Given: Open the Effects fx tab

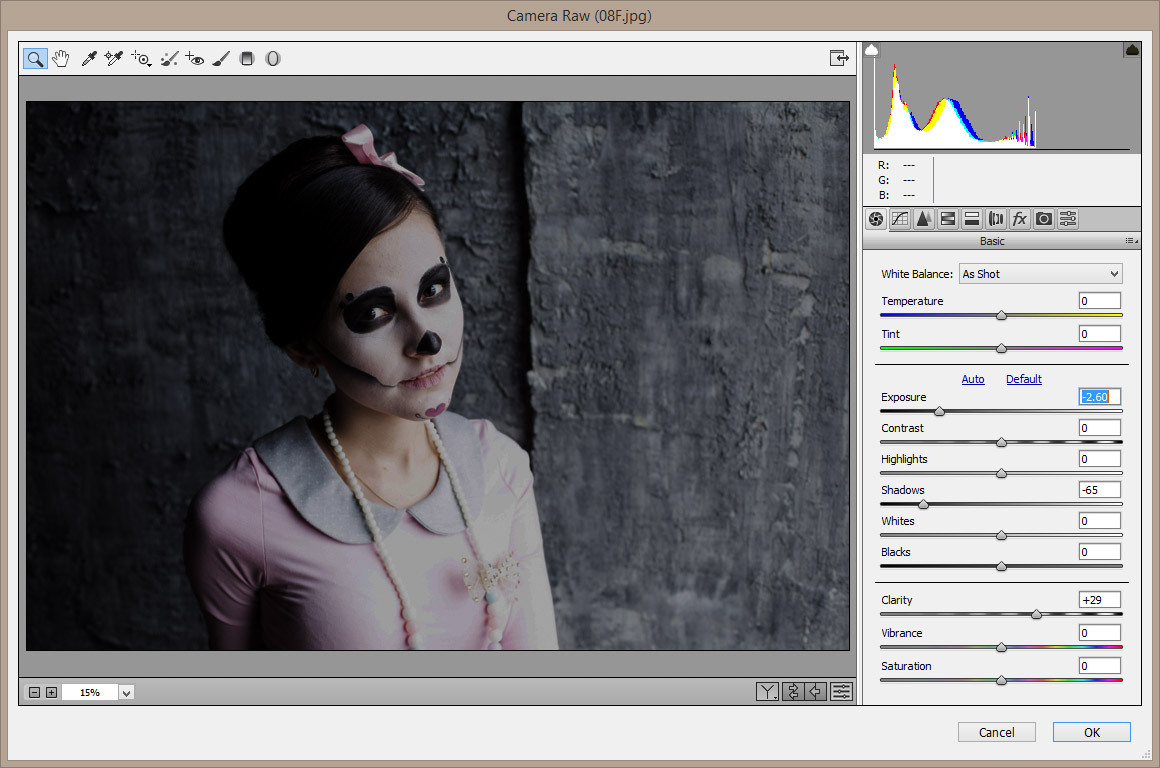Looking at the screenshot, I should tap(1020, 219).
